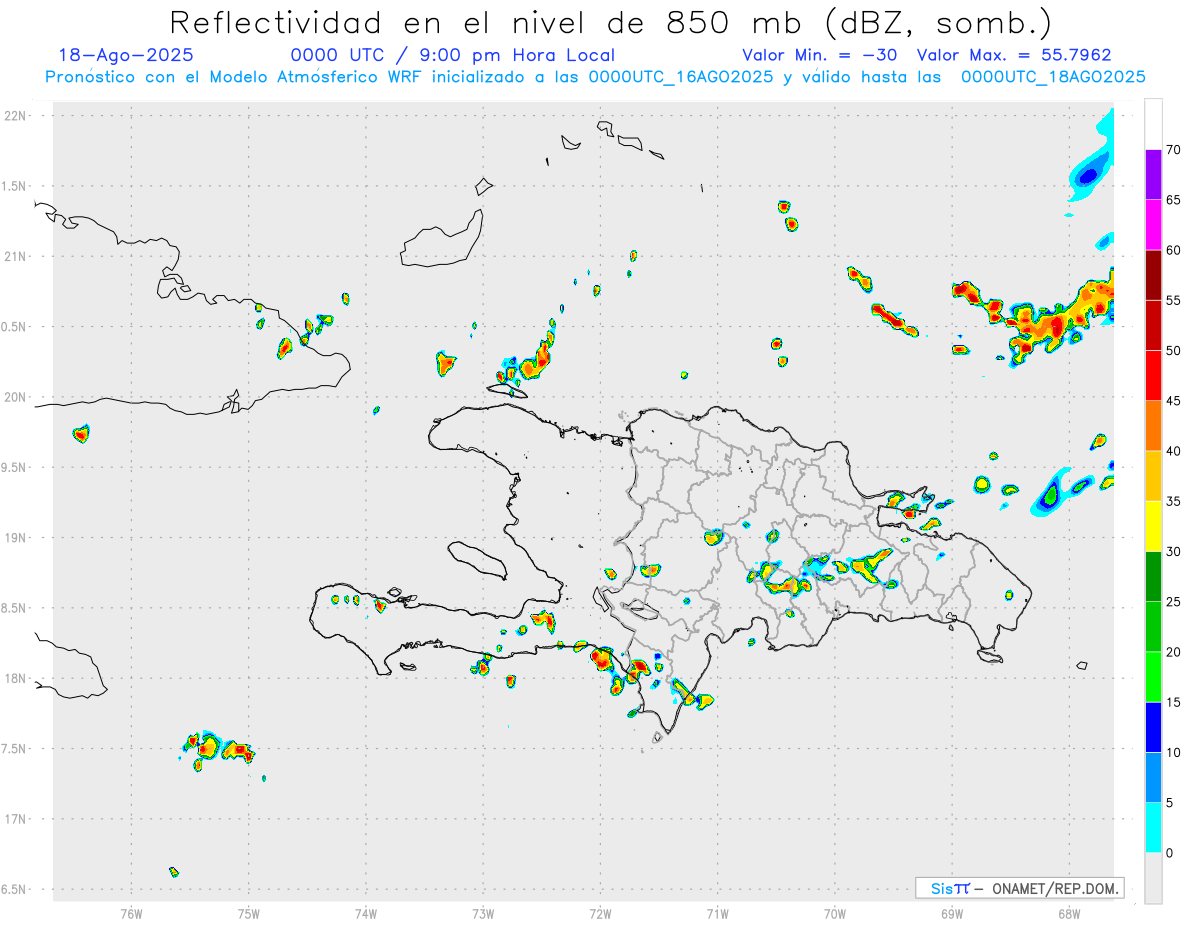Select the cyan 0-5 dBZ color segment

coord(1153,827)
